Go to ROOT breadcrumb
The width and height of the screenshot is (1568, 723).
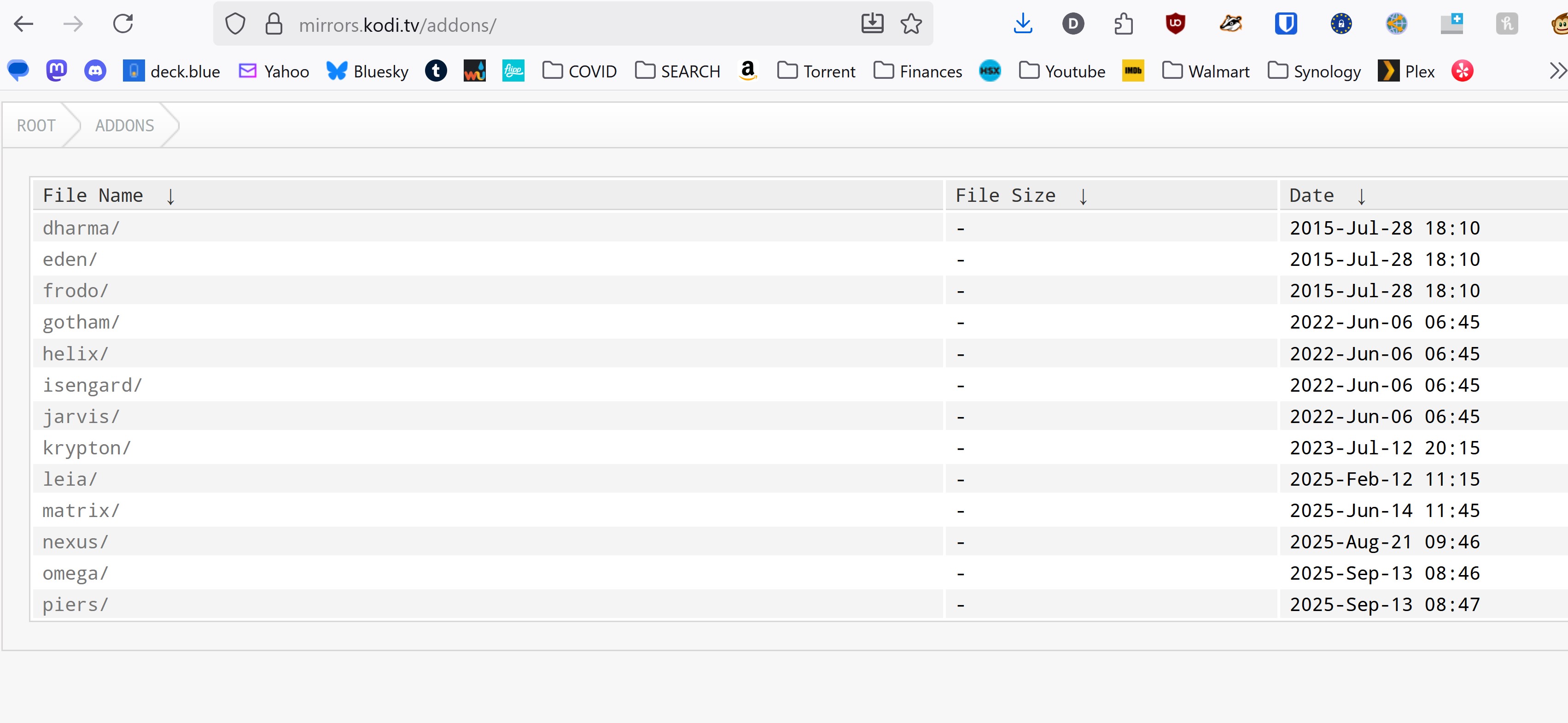36,125
